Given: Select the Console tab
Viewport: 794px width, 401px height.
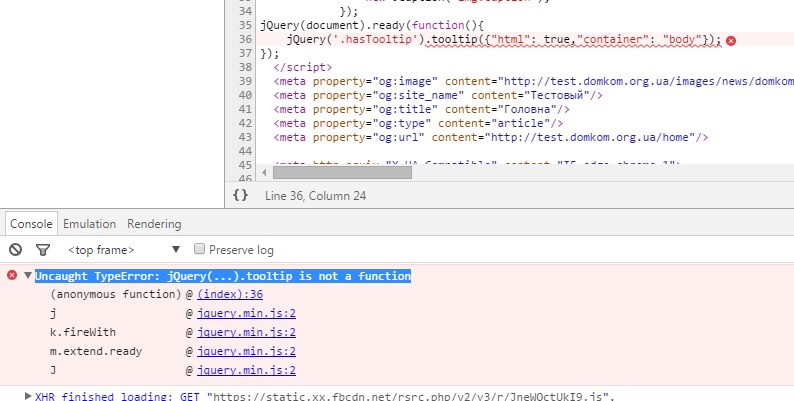Looking at the screenshot, I should pos(30,224).
